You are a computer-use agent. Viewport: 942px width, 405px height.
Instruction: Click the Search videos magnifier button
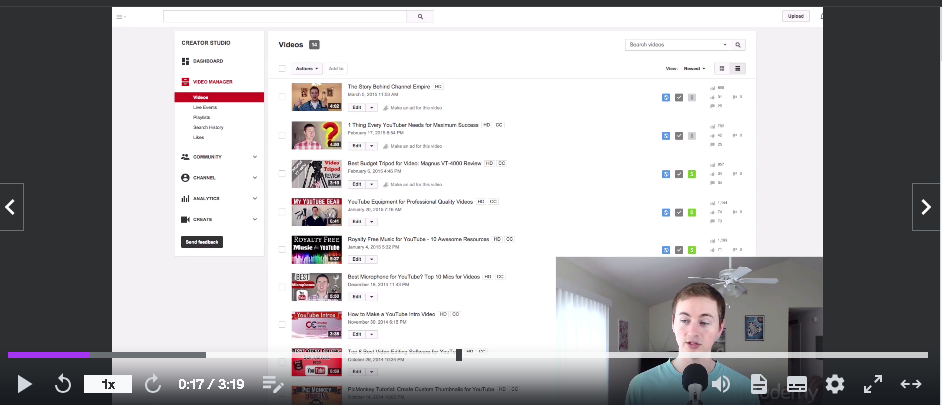[738, 44]
